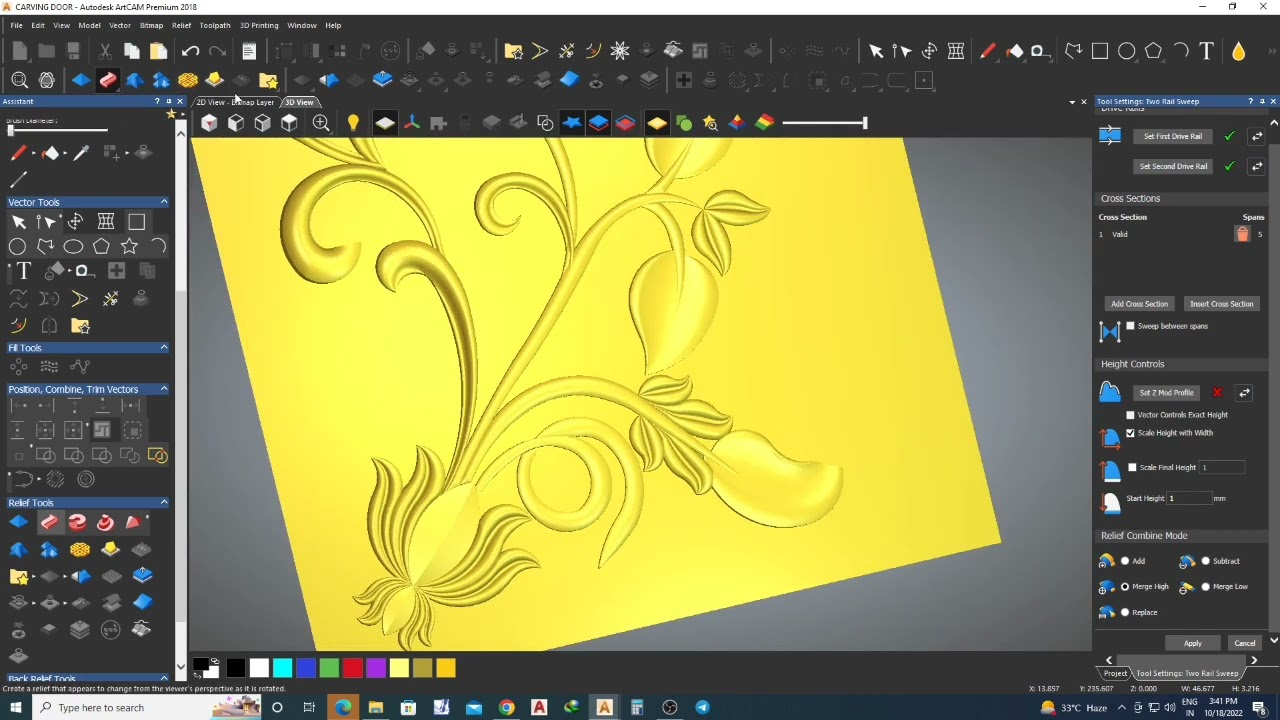Click the Text tool in top toolbar
Viewport: 1280px width, 720px height.
[x=1207, y=51]
